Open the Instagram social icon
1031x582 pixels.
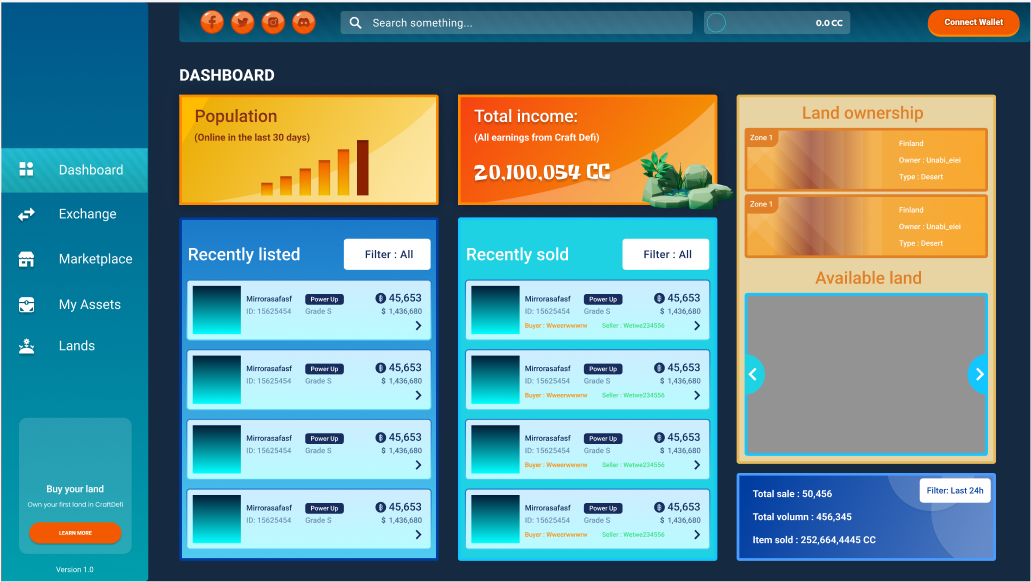click(x=273, y=22)
